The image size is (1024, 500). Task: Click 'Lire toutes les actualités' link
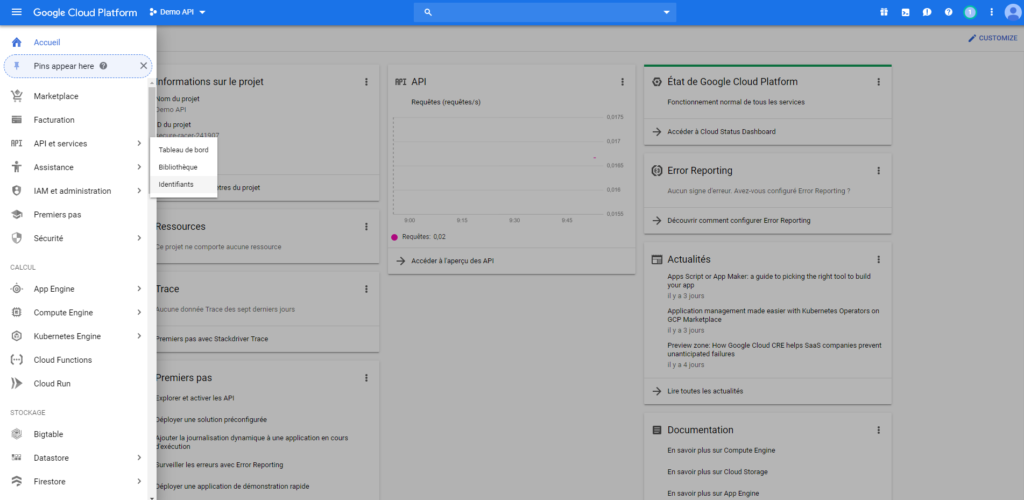coord(704,391)
